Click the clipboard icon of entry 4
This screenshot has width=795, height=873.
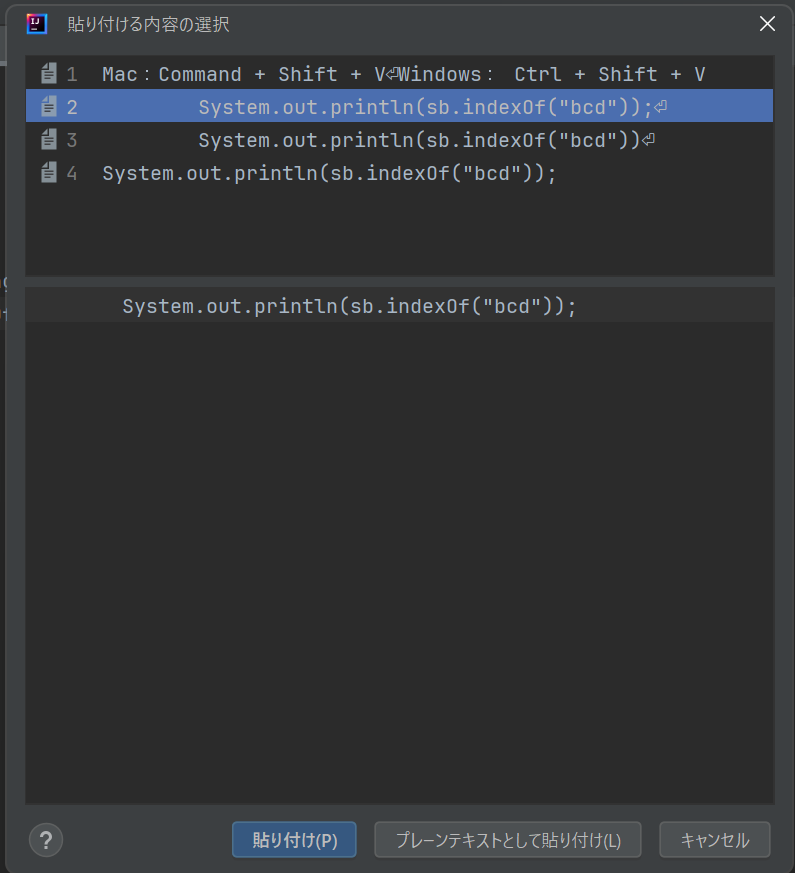click(49, 173)
